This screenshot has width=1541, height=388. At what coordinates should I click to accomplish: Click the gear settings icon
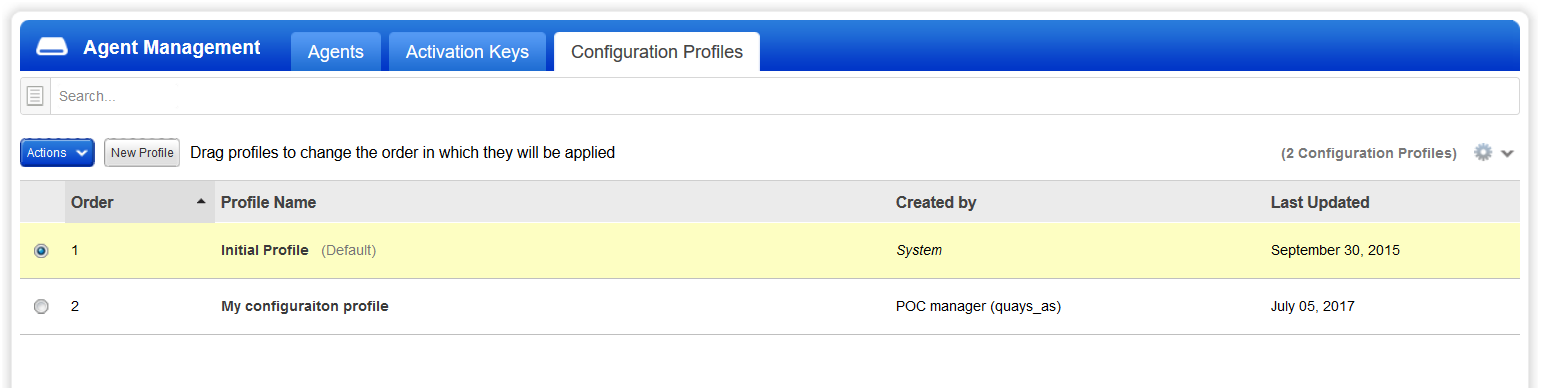click(x=1484, y=152)
